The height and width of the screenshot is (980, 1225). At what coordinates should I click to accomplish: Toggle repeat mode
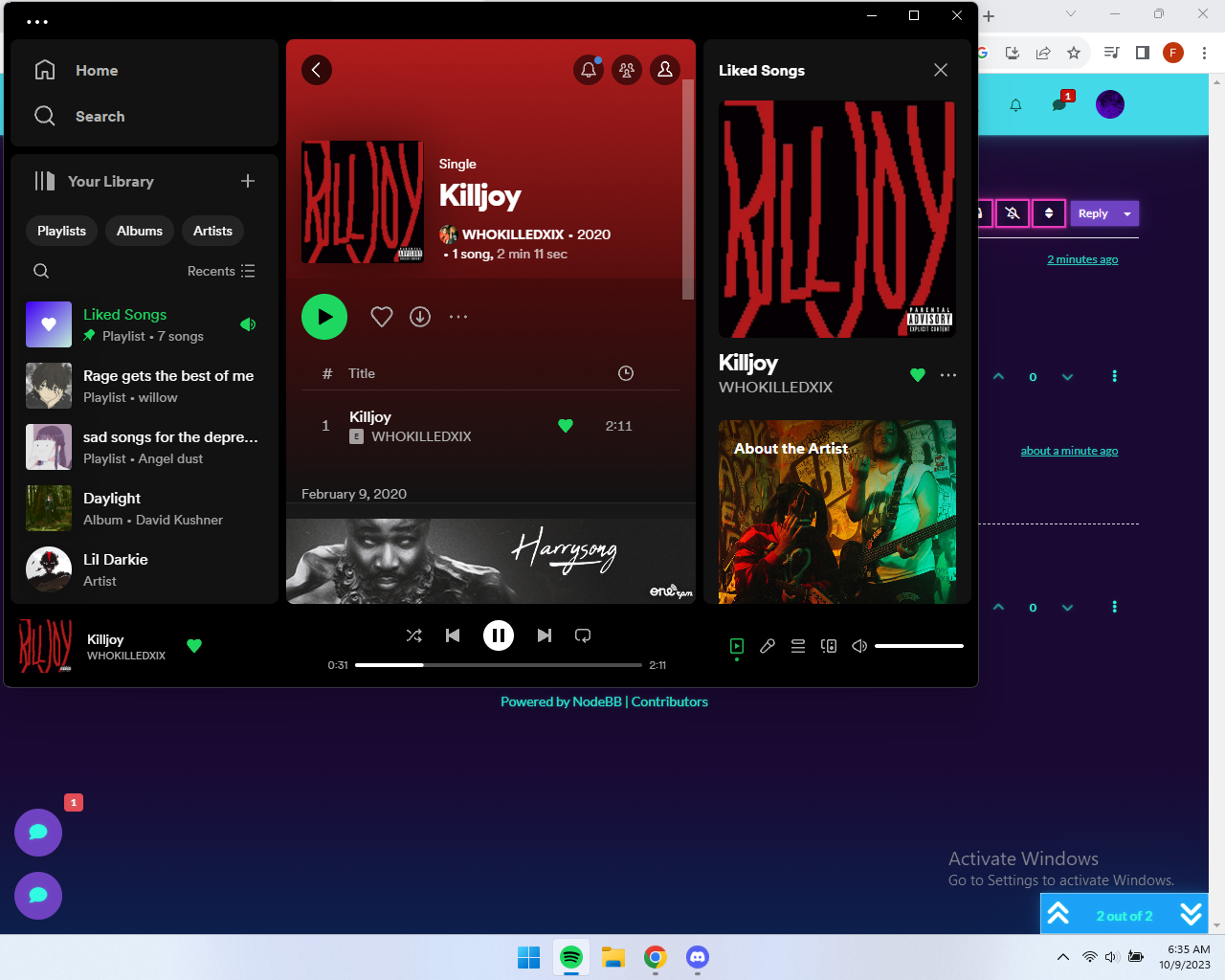click(583, 635)
